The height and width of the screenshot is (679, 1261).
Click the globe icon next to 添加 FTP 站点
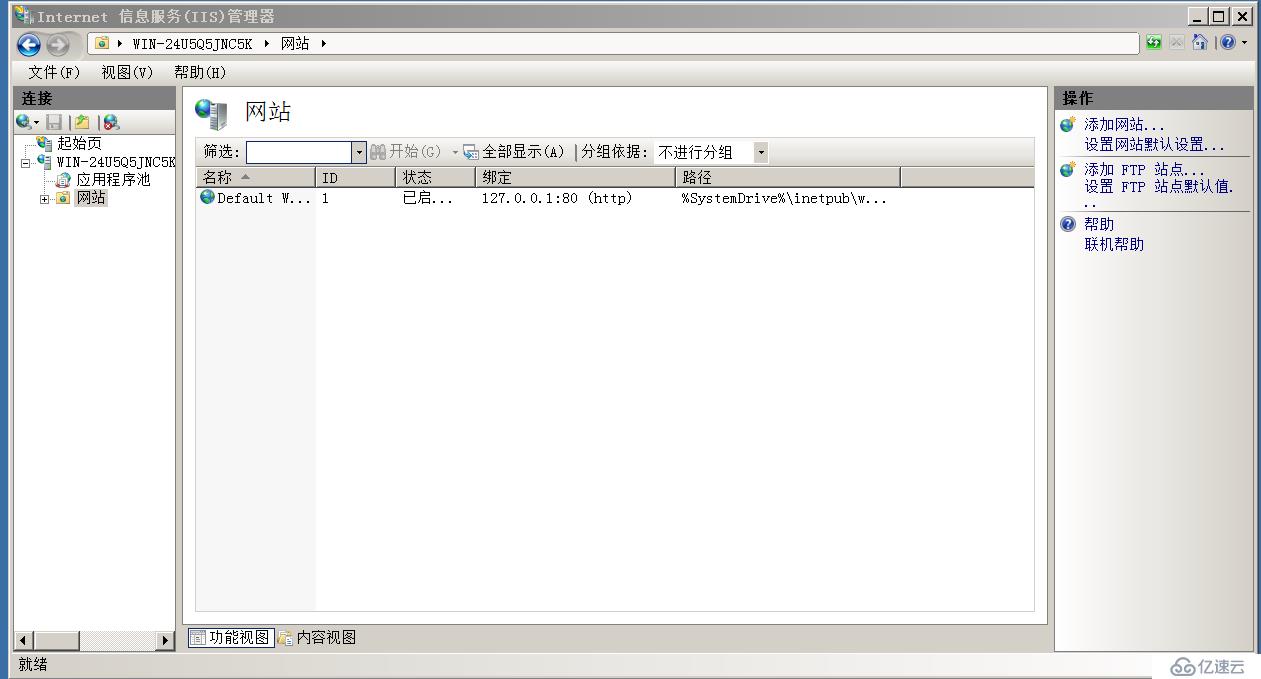[1068, 170]
